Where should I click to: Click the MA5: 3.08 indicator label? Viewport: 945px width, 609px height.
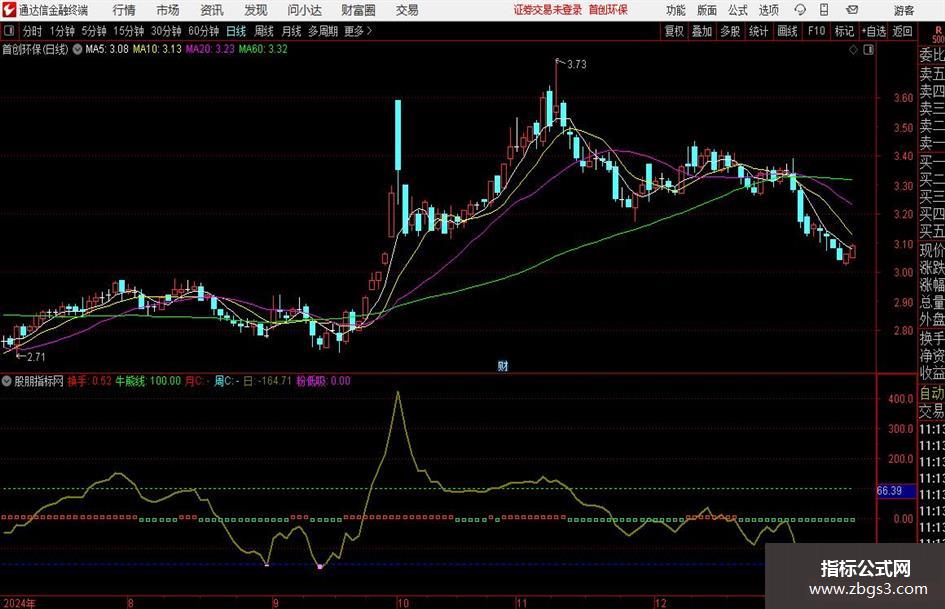107,49
